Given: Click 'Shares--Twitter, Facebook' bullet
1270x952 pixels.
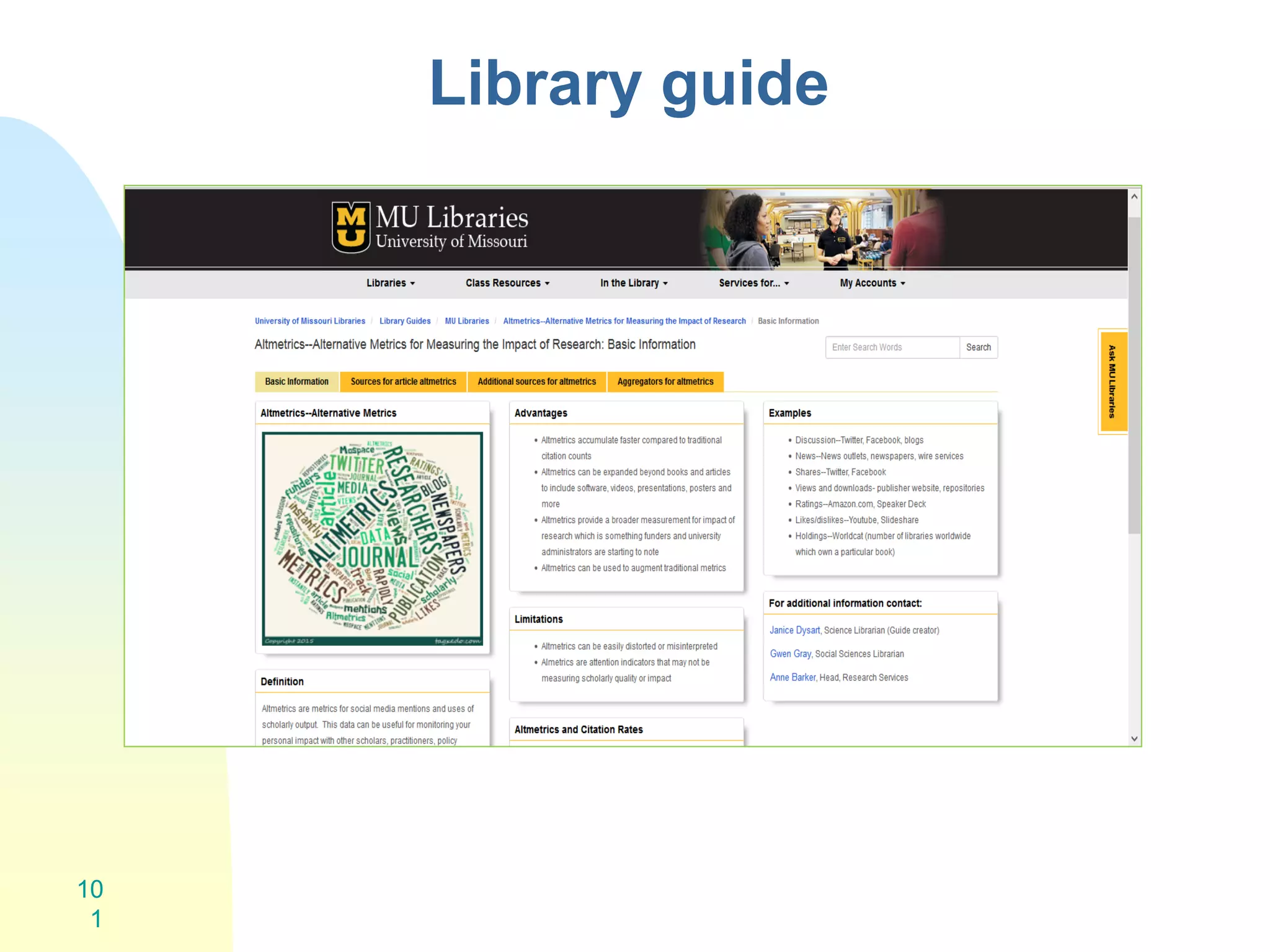Looking at the screenshot, I should (x=840, y=472).
